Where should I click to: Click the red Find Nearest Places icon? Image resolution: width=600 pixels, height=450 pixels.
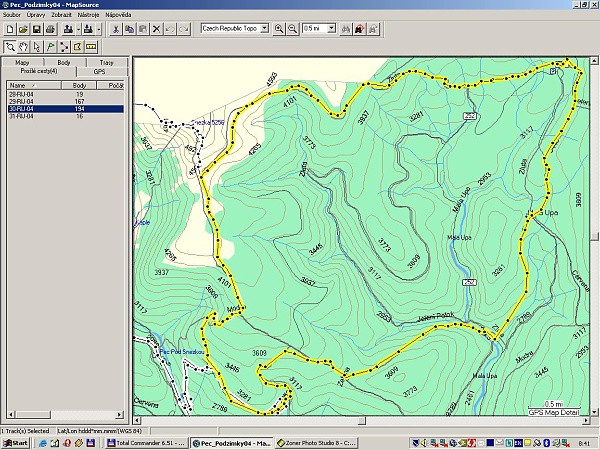359,29
